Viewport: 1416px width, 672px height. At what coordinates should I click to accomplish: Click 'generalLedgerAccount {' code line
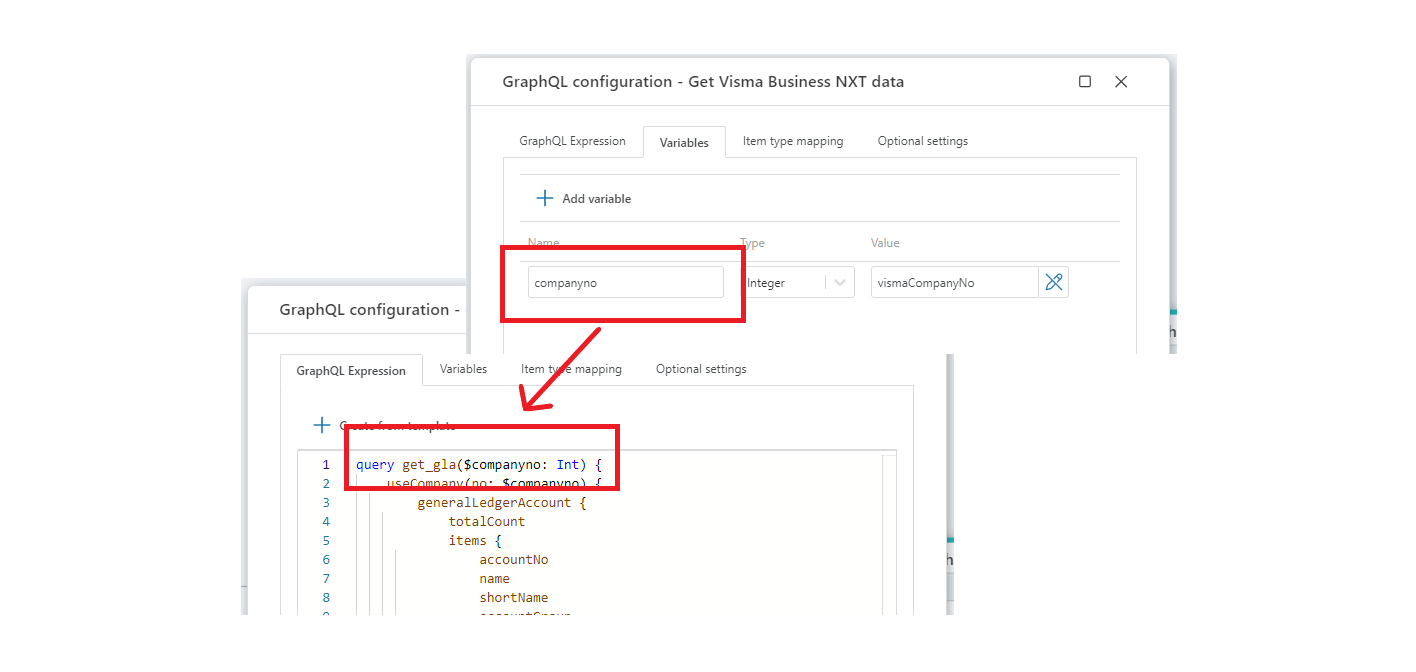501,502
